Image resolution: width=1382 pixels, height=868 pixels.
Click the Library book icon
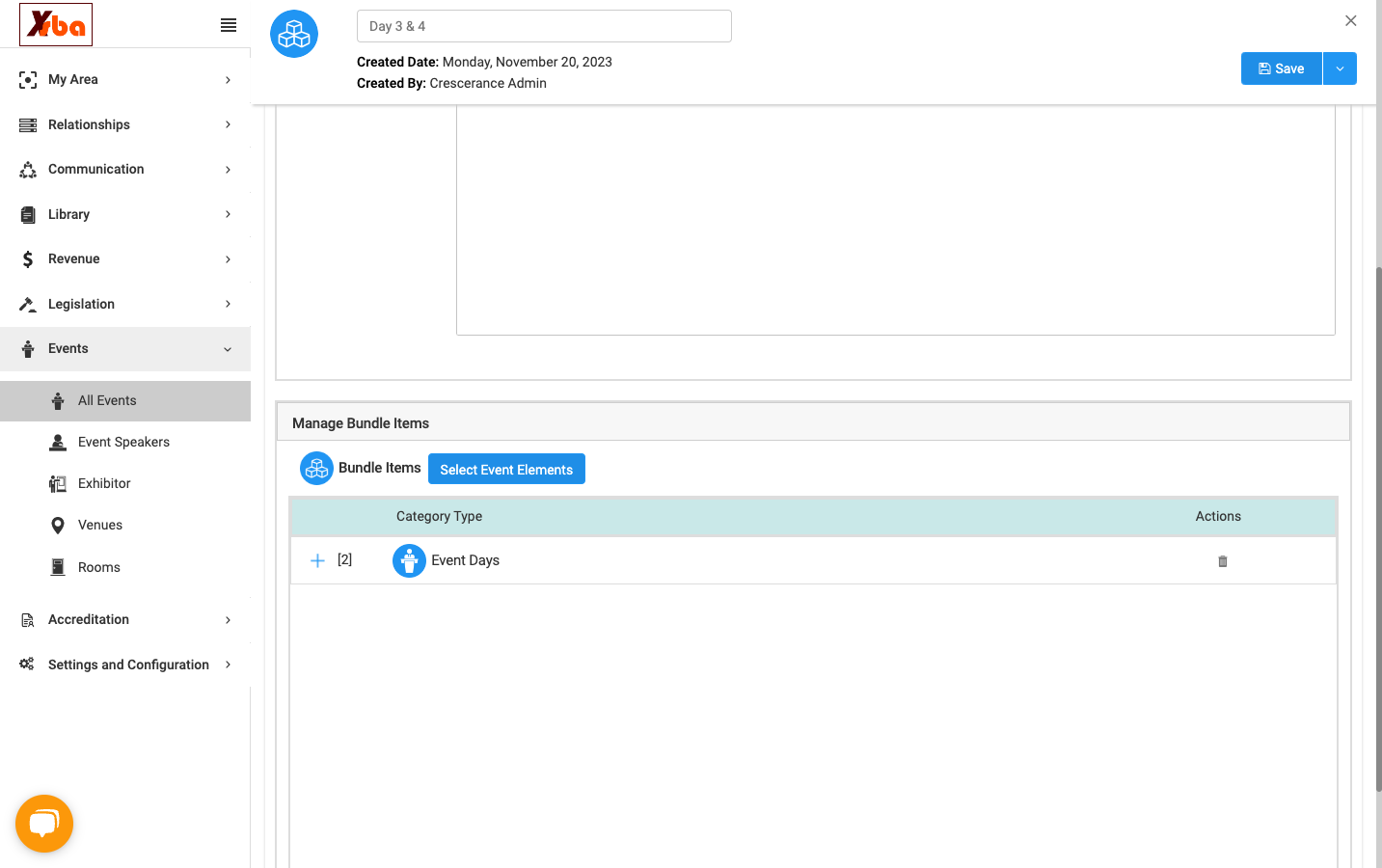pyautogui.click(x=28, y=215)
